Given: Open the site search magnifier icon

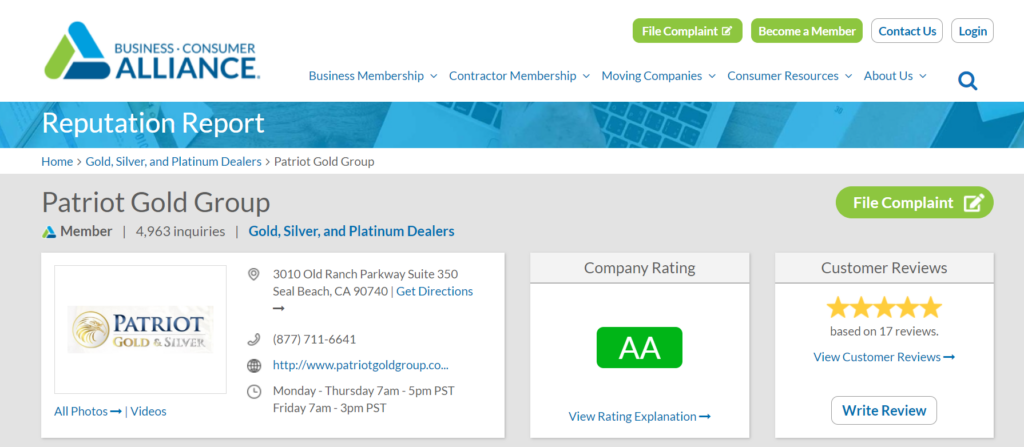Looking at the screenshot, I should click(967, 81).
